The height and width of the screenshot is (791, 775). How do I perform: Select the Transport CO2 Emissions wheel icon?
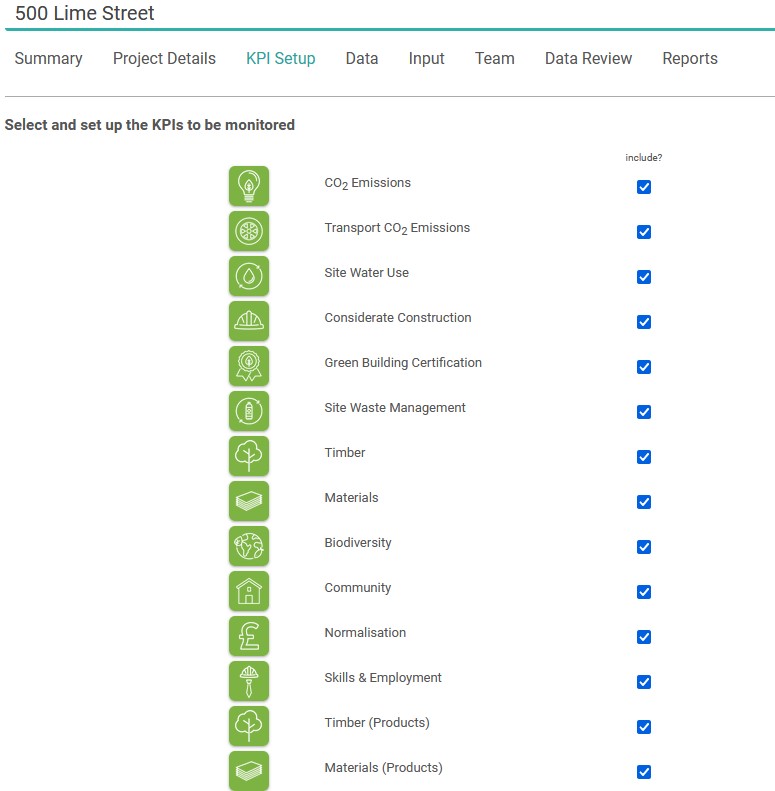coord(249,231)
